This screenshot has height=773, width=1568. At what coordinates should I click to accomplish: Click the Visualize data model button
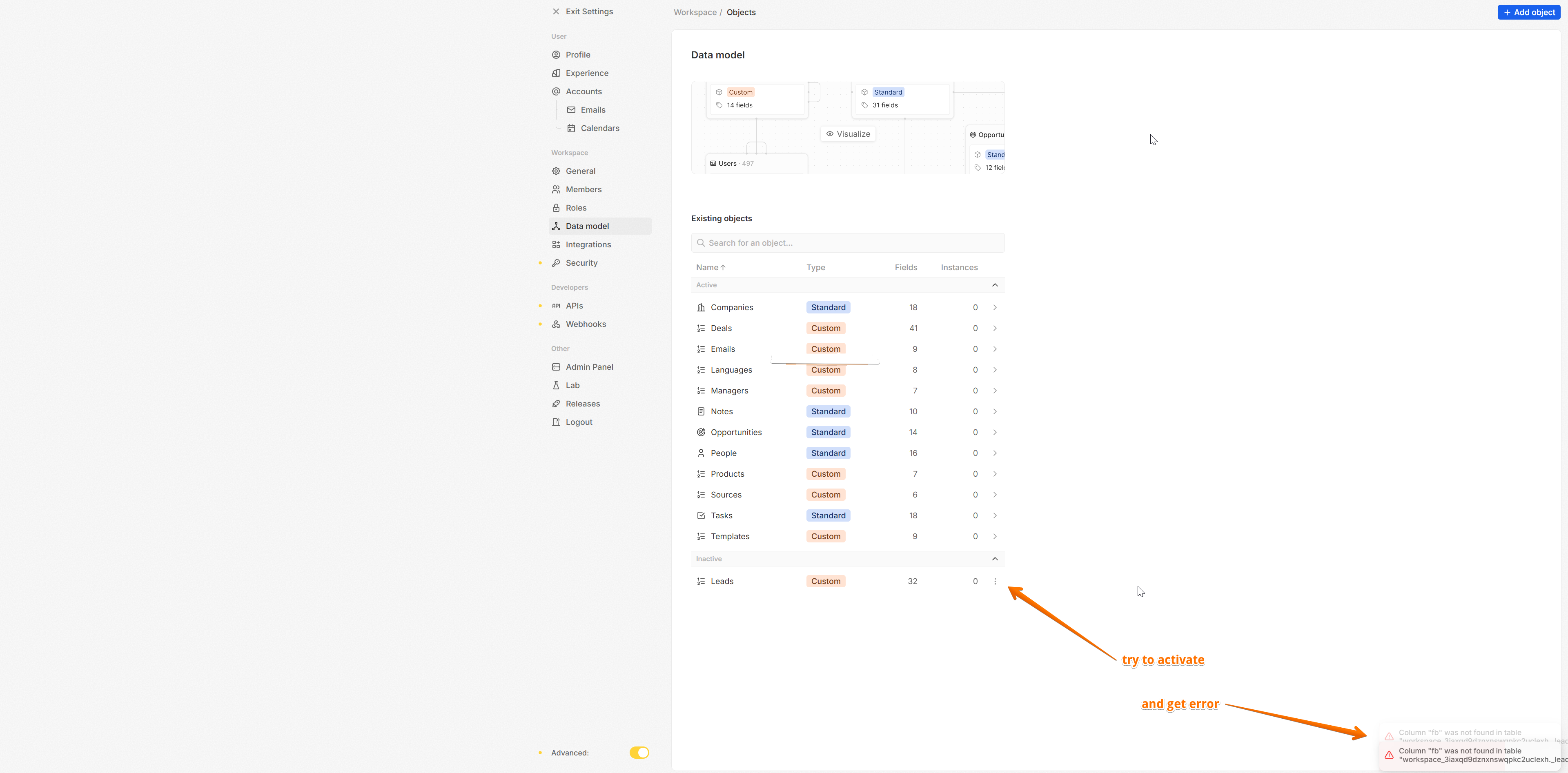coord(848,134)
